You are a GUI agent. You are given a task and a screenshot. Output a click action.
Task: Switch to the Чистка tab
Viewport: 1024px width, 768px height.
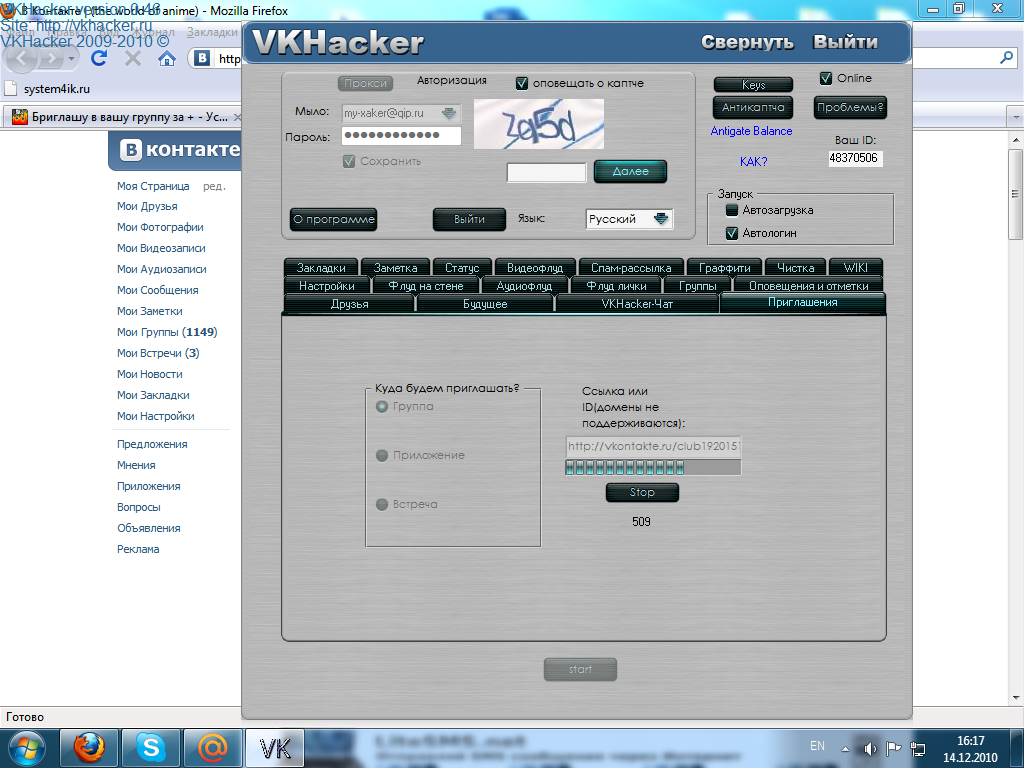[795, 268]
